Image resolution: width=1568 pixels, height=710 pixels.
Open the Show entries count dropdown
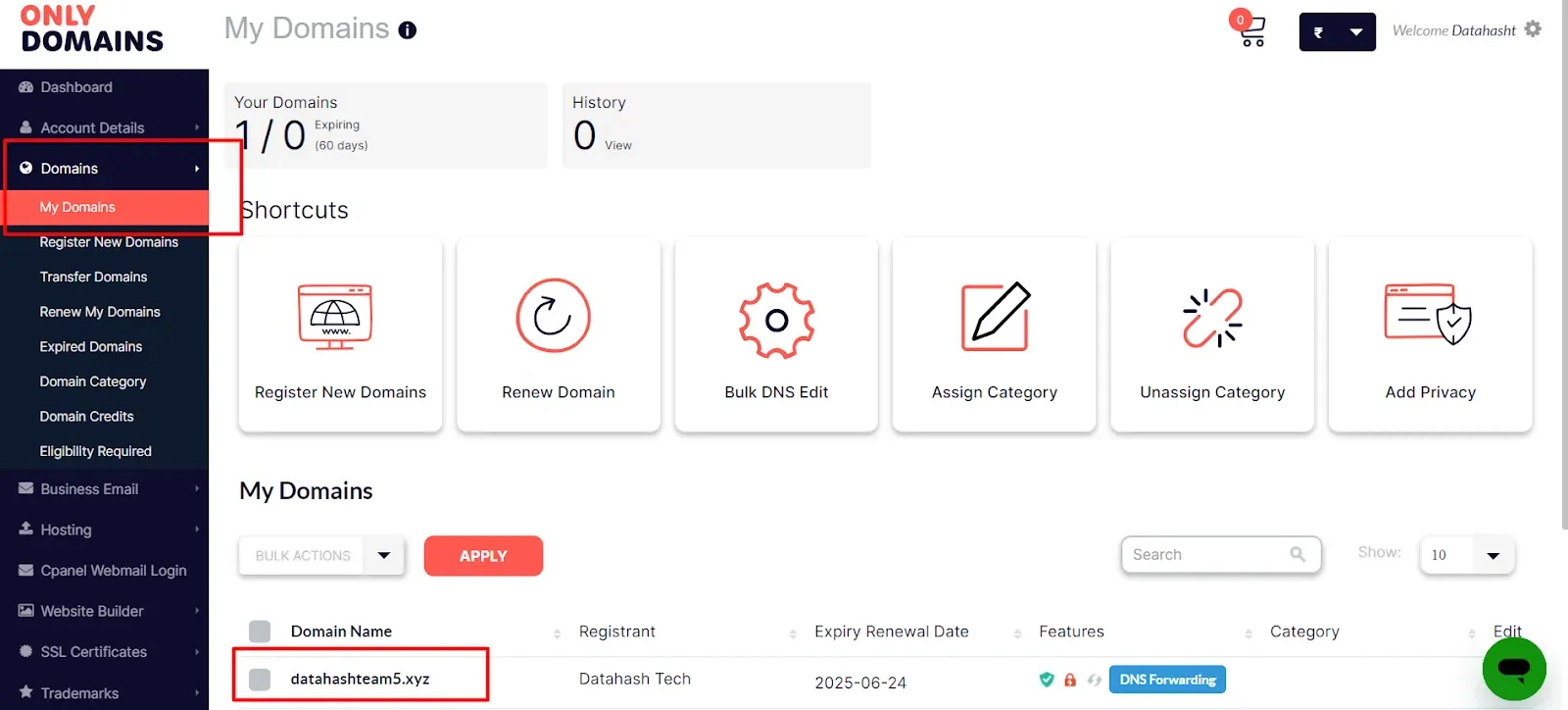[x=1467, y=555]
